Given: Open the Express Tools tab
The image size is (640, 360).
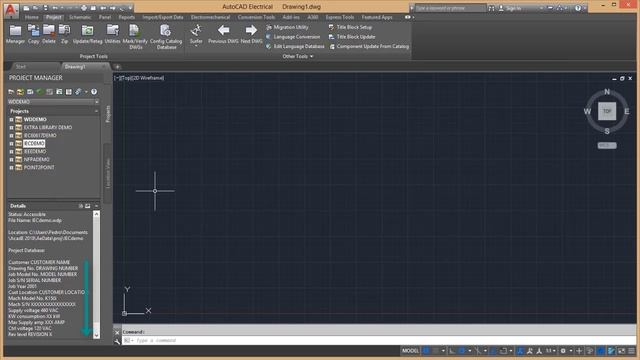Looking at the screenshot, I should pyautogui.click(x=340, y=17).
